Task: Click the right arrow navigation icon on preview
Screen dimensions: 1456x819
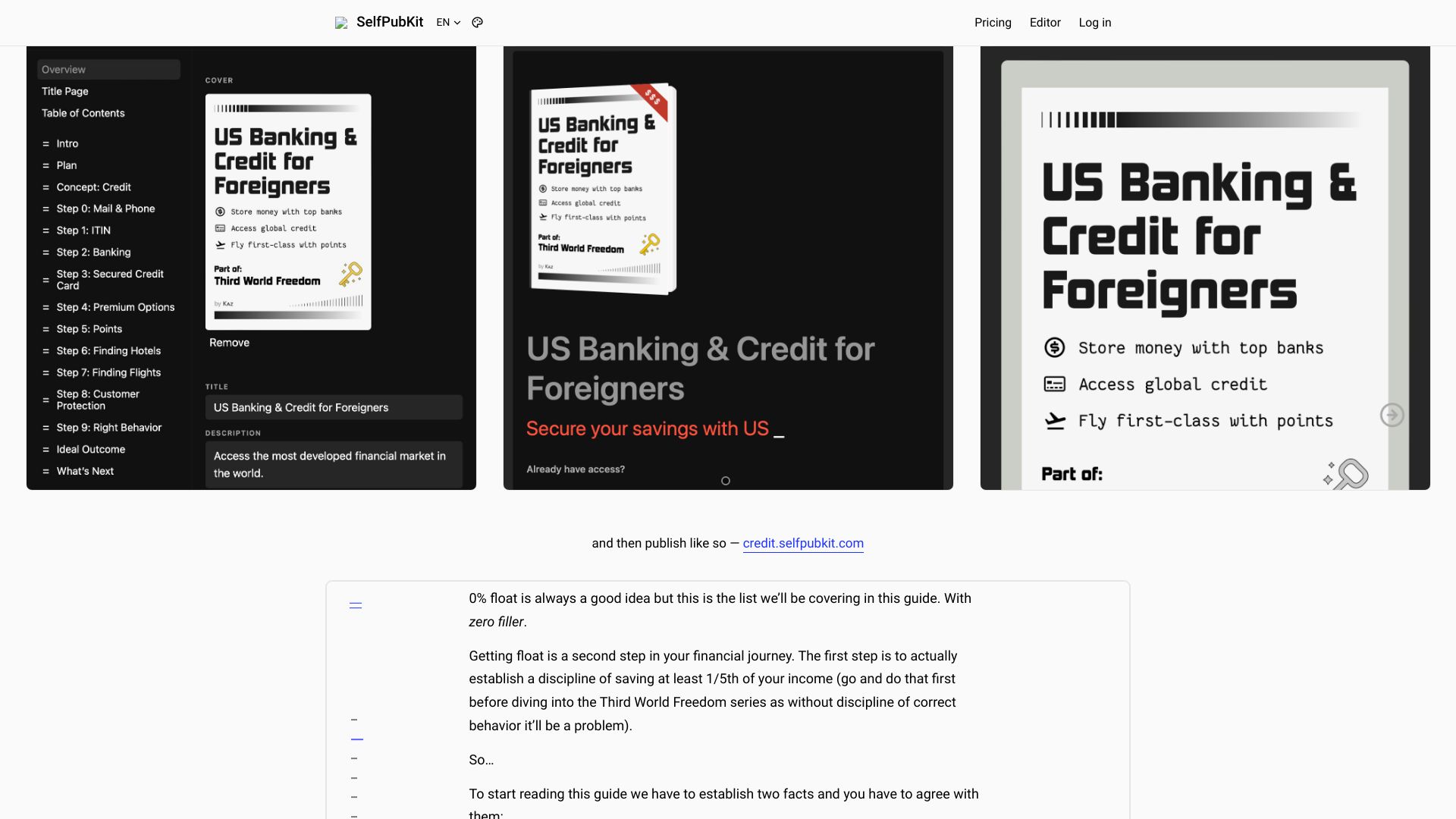Action: [1392, 414]
